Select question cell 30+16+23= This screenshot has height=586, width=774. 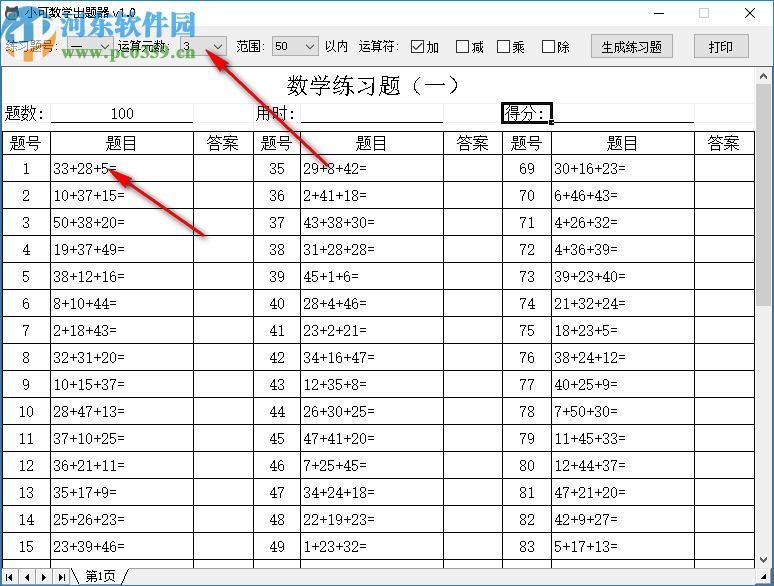(623, 168)
